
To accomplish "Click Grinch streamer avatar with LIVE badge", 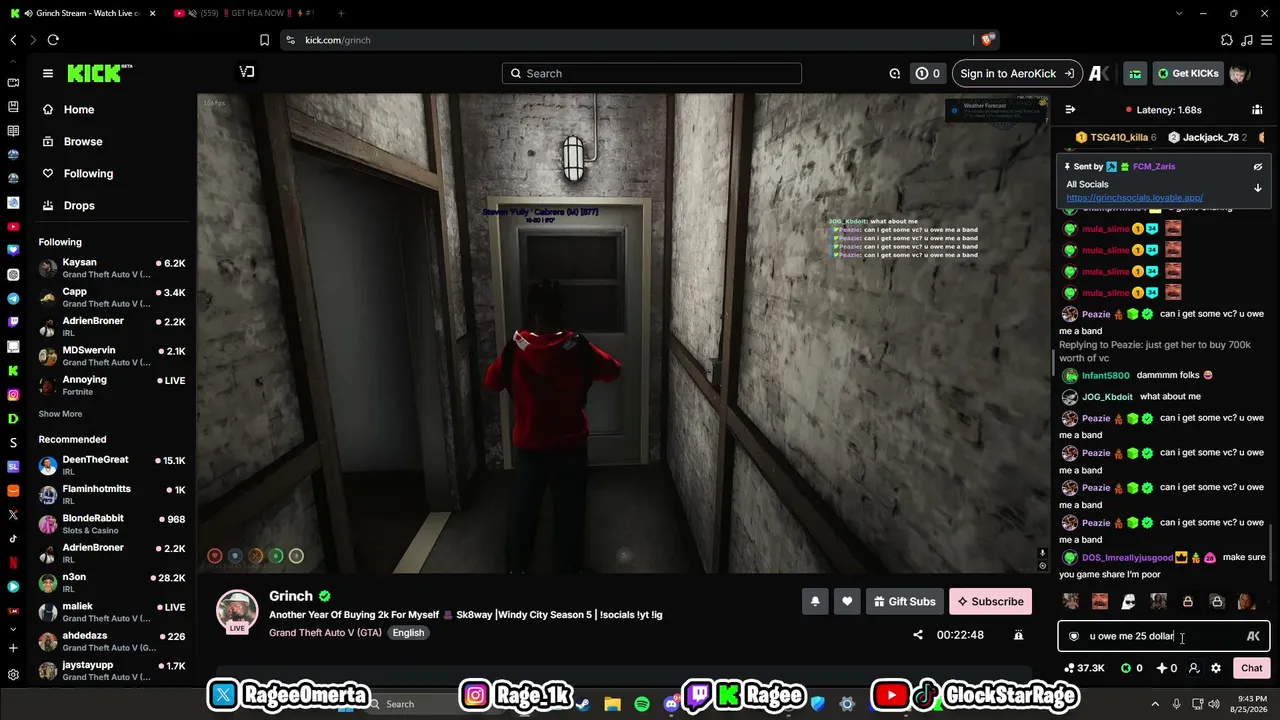I will (237, 612).
